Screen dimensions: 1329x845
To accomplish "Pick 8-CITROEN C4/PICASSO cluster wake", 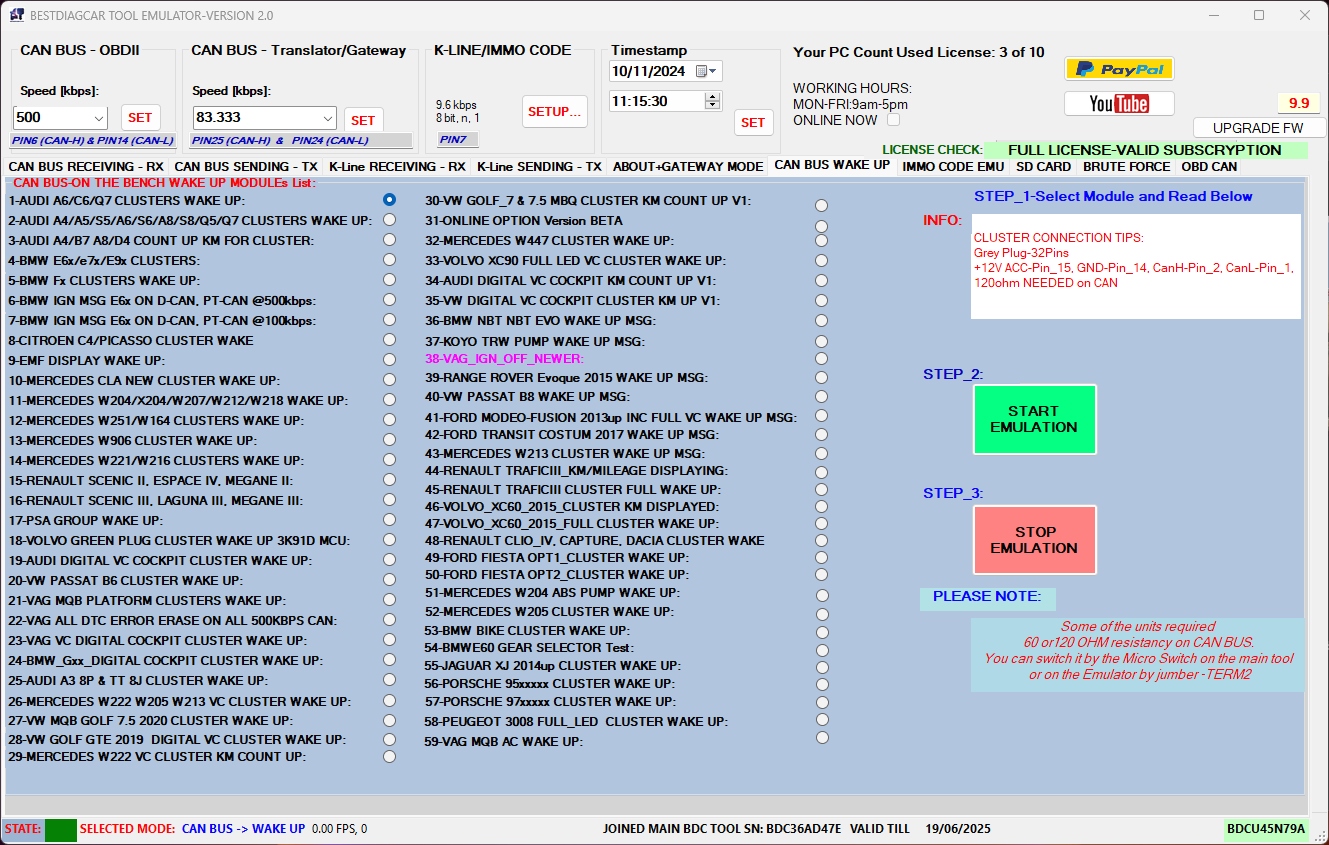I will point(389,340).
